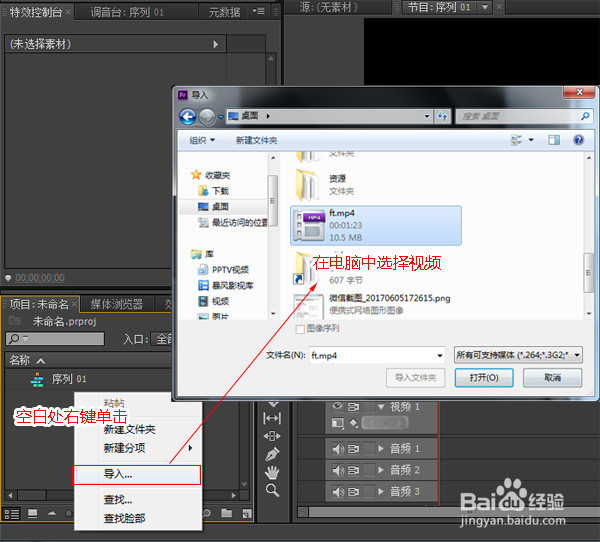Click the 607 字节 shortcut folder item
Image resolution: width=600 pixels, height=542 pixels.
point(329,270)
